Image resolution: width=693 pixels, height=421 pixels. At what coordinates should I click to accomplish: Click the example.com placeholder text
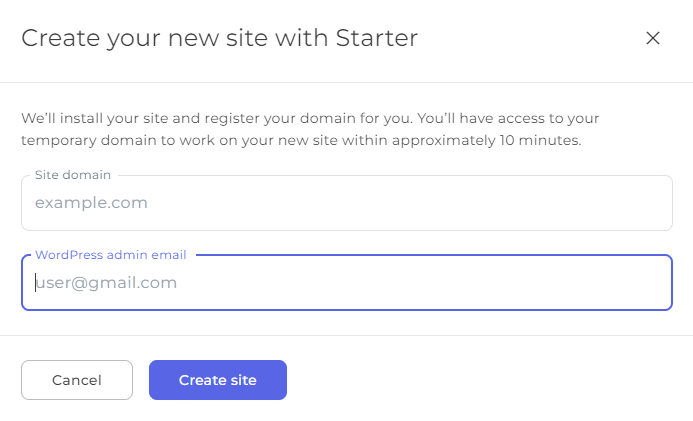91,203
